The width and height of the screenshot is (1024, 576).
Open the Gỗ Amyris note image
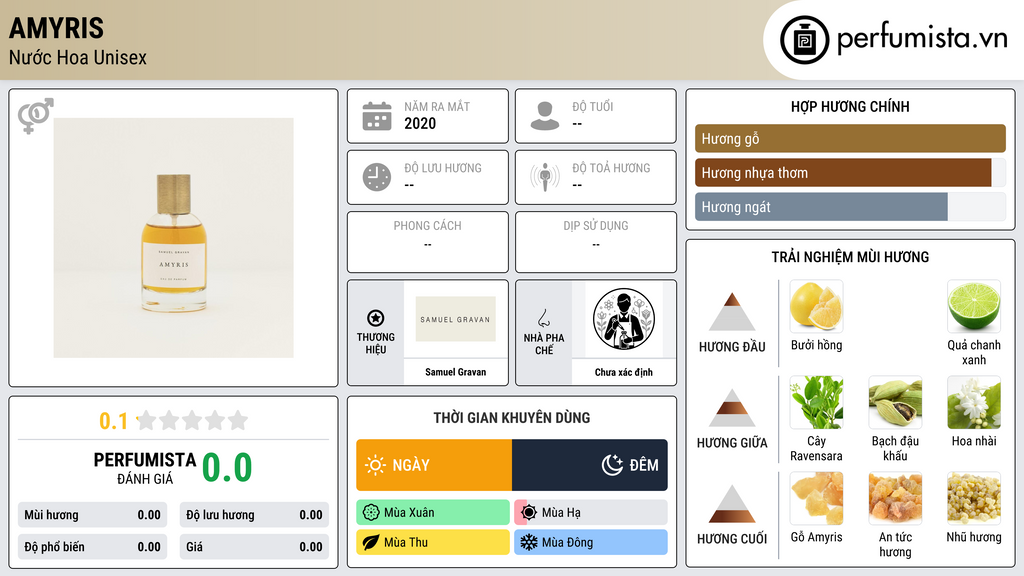click(x=816, y=498)
